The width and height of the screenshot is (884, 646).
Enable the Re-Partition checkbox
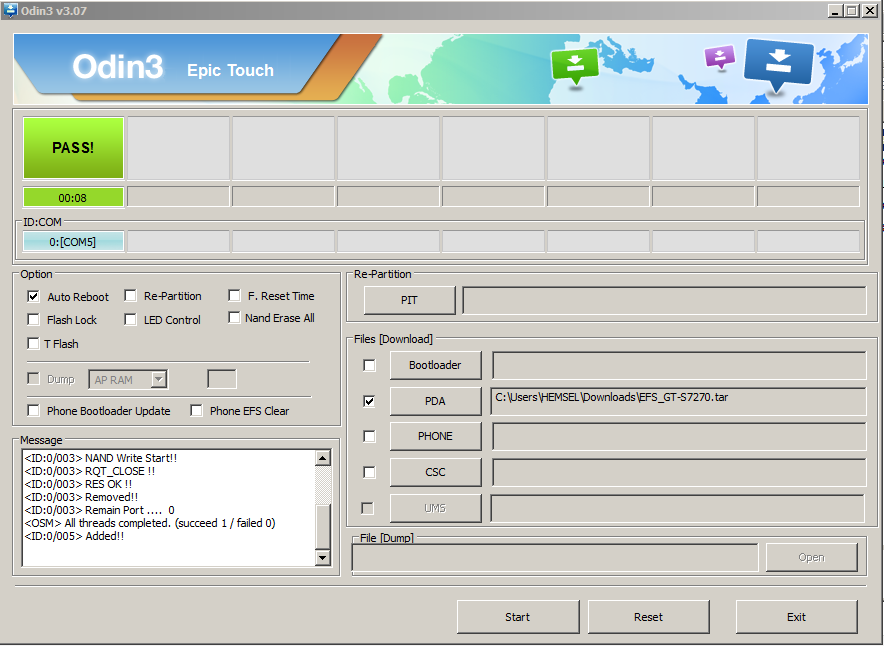coord(130,295)
